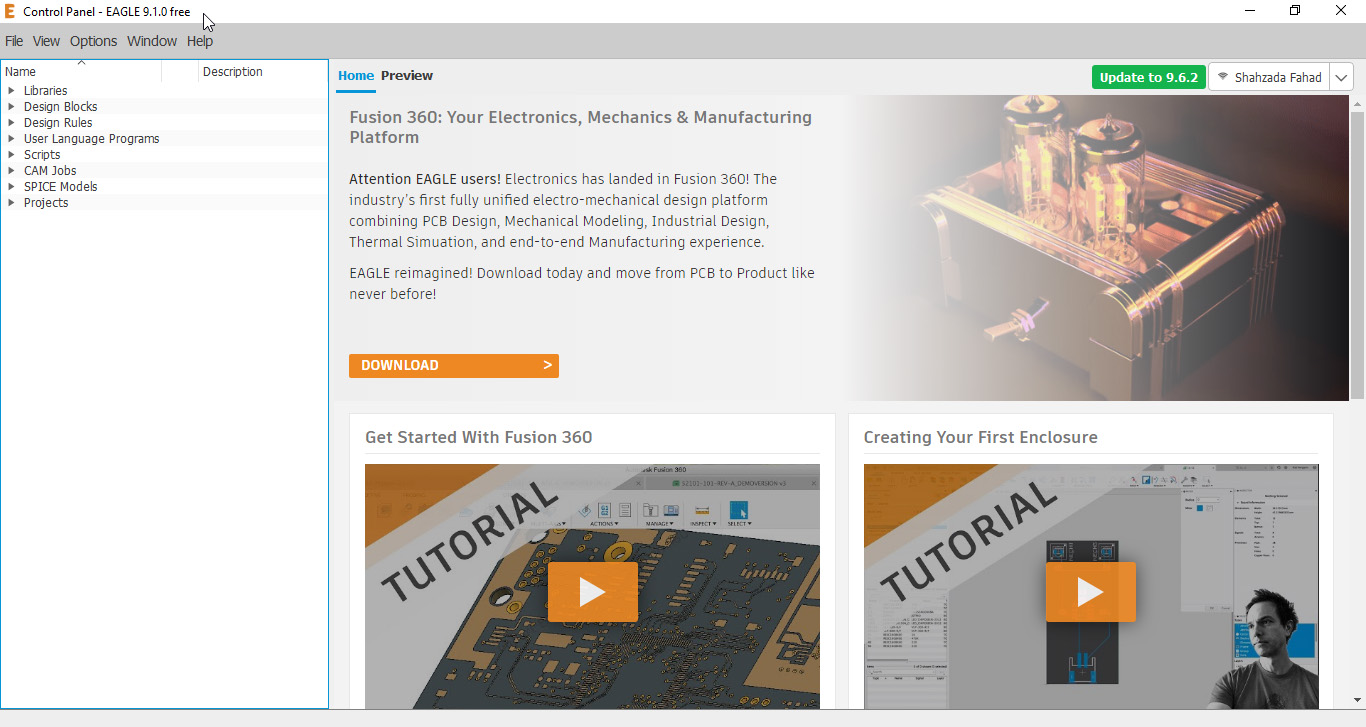Play the Creating Your First Enclosure video

(1091, 592)
